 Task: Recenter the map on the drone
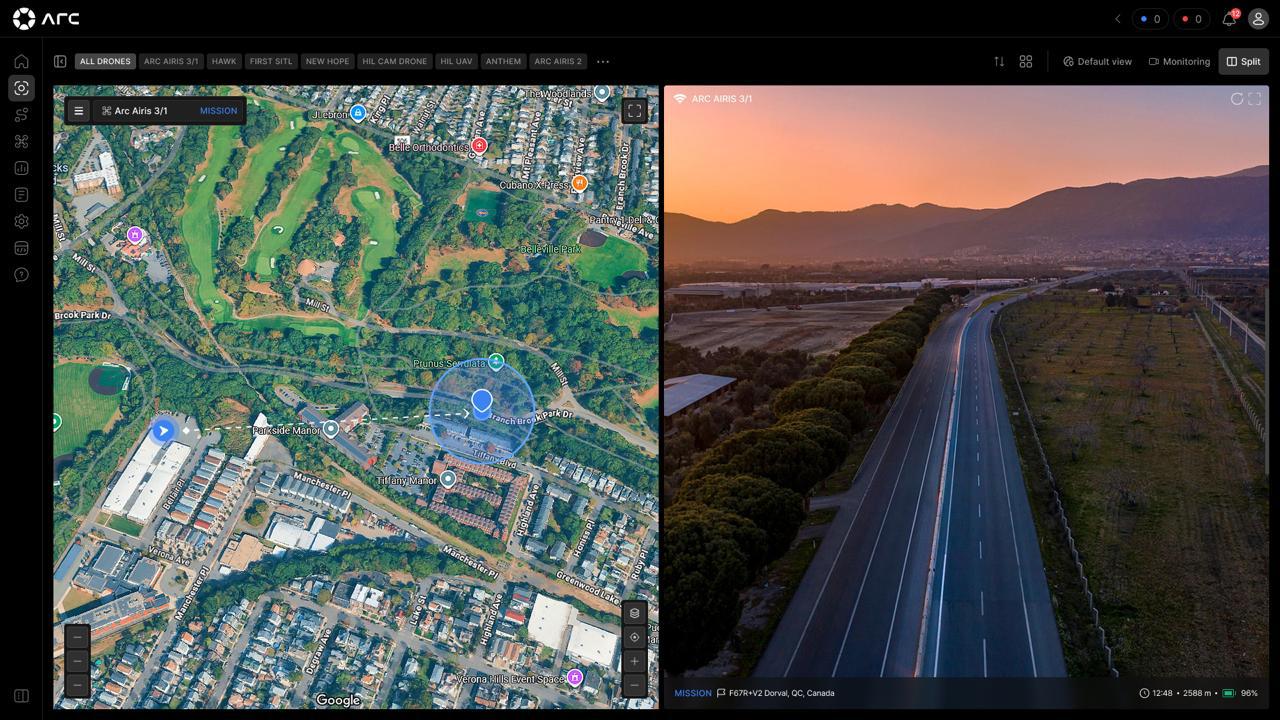point(634,637)
